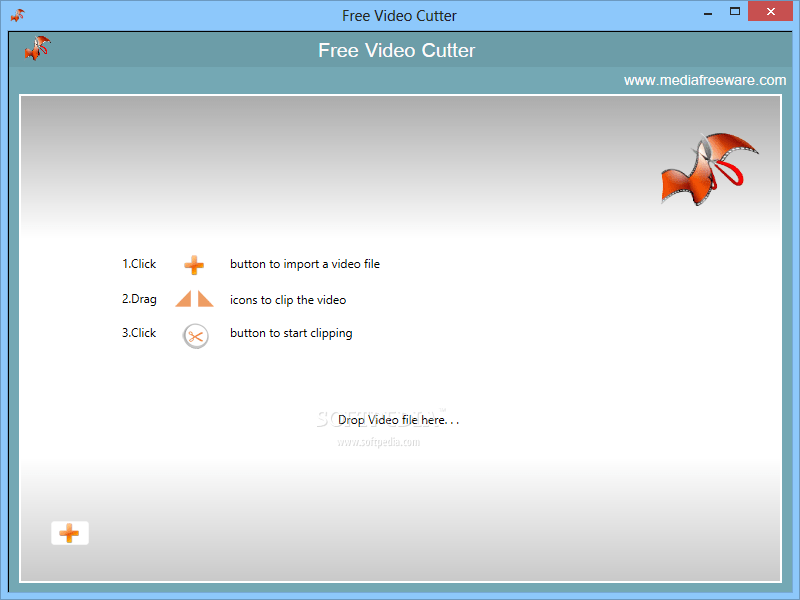This screenshot has height=600, width=800.
Task: Click the Drop Video file here area
Action: click(x=398, y=420)
